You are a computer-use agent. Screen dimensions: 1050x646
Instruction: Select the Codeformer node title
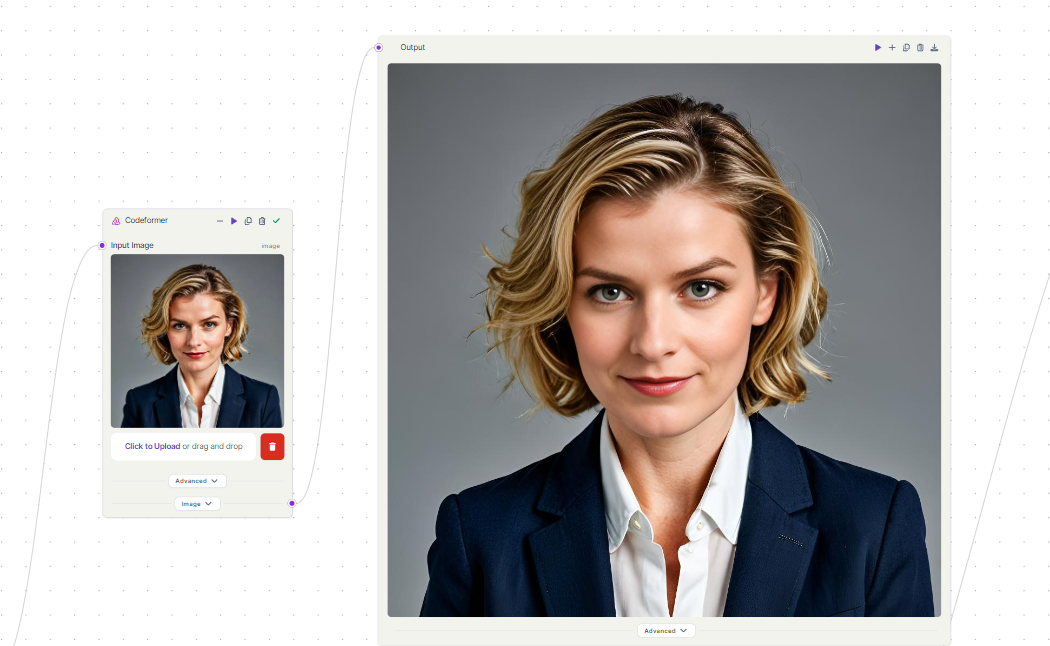pos(146,221)
